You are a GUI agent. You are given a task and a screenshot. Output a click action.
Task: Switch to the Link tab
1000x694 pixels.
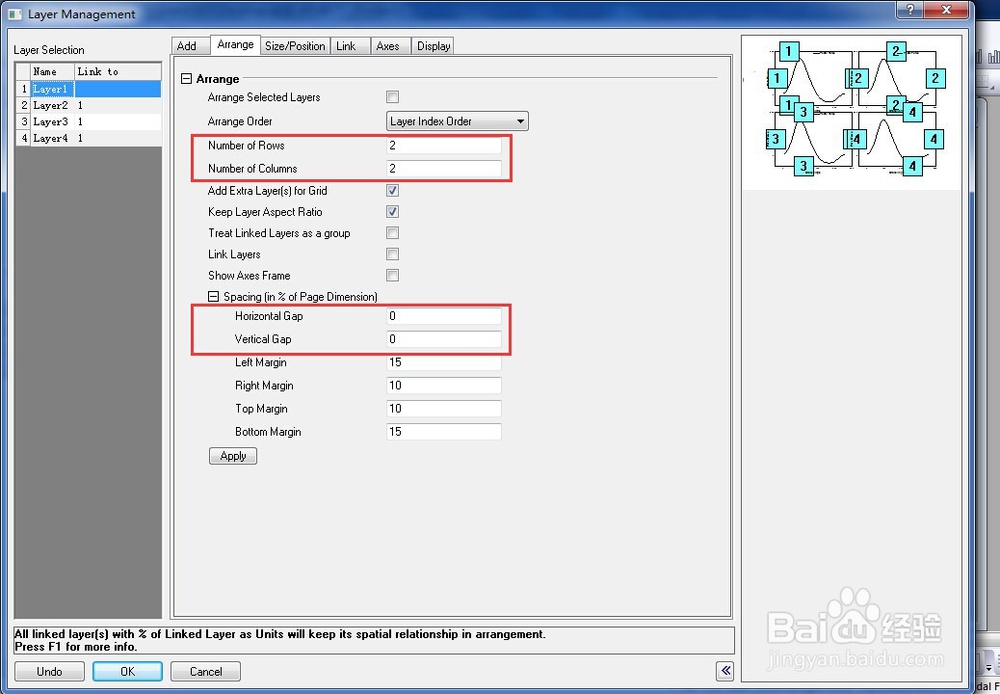coord(350,46)
